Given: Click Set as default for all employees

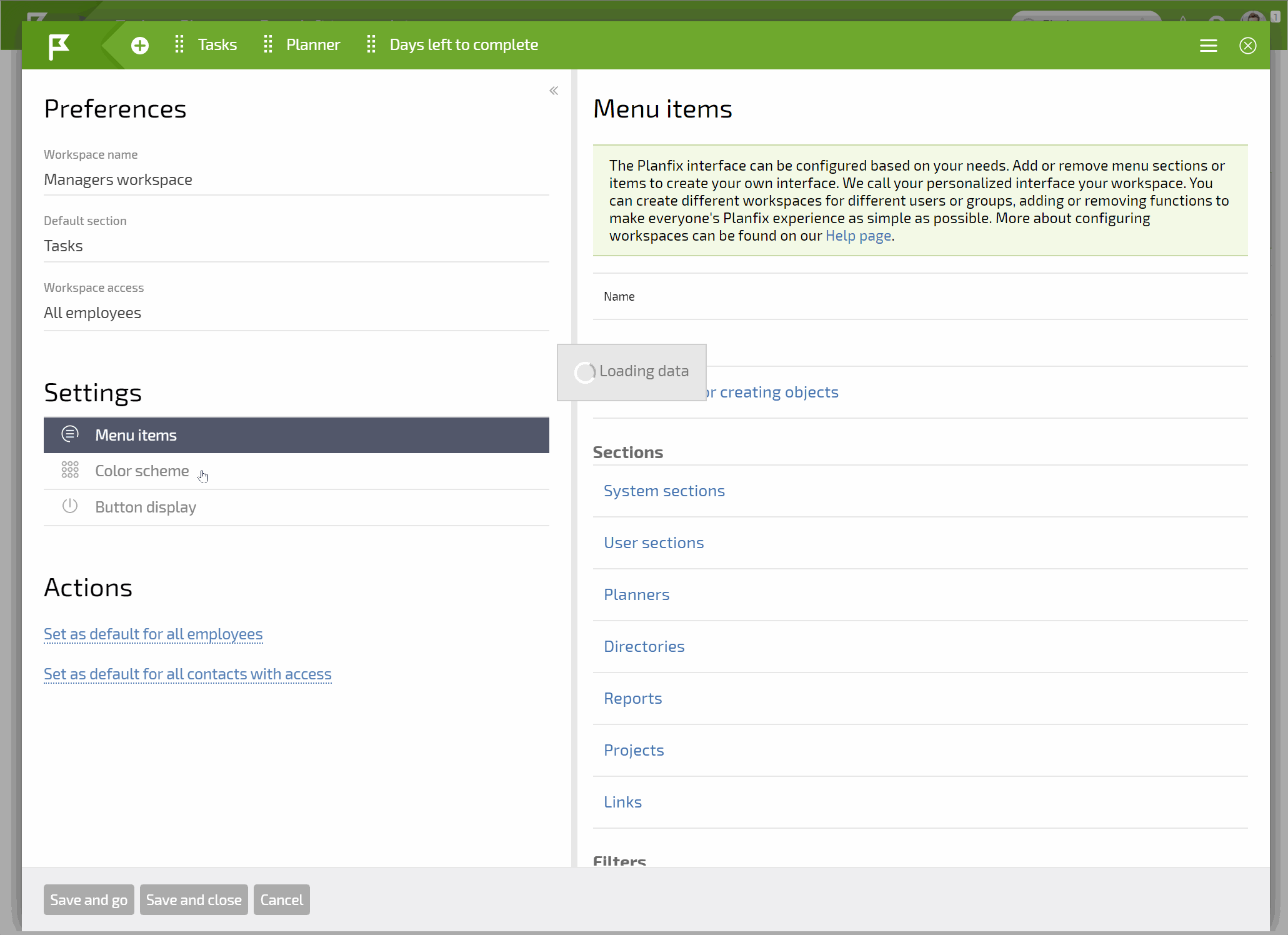Looking at the screenshot, I should point(153,633).
